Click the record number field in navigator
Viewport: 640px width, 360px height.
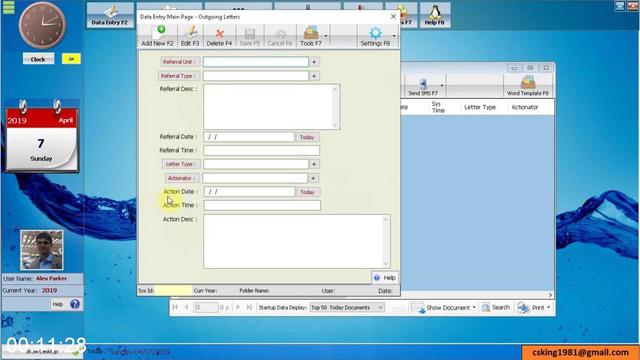(x=206, y=307)
